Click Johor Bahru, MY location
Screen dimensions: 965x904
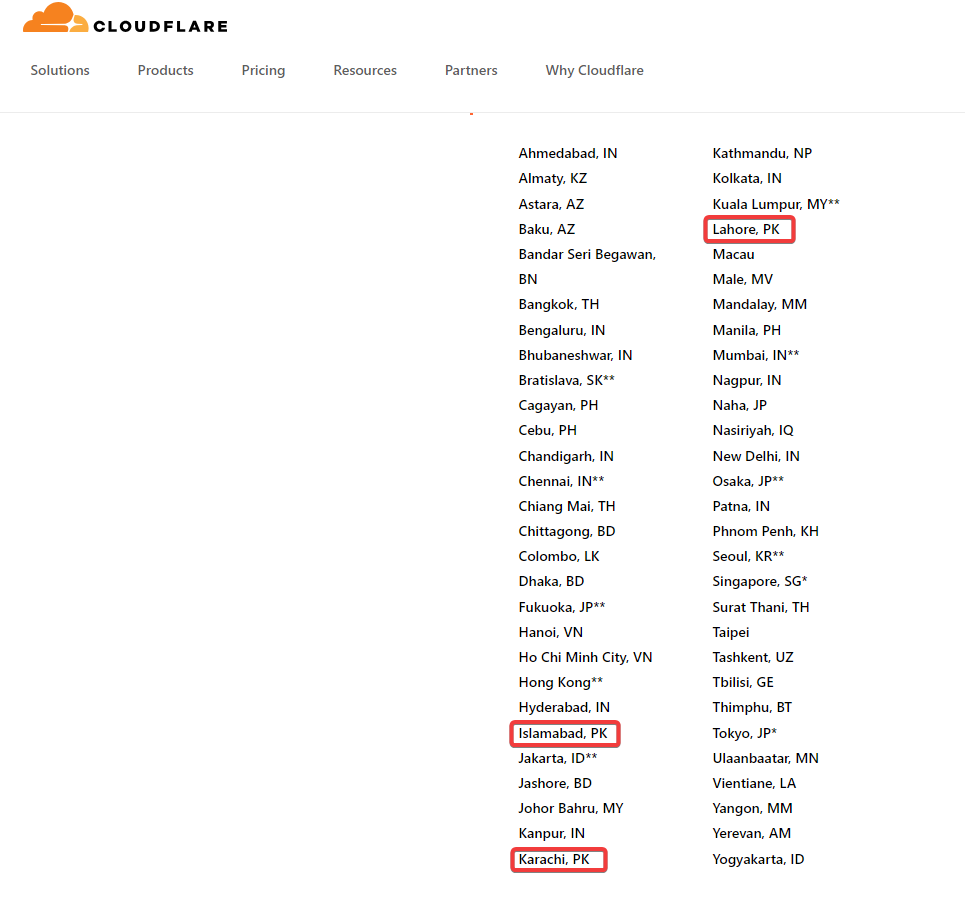(x=571, y=809)
